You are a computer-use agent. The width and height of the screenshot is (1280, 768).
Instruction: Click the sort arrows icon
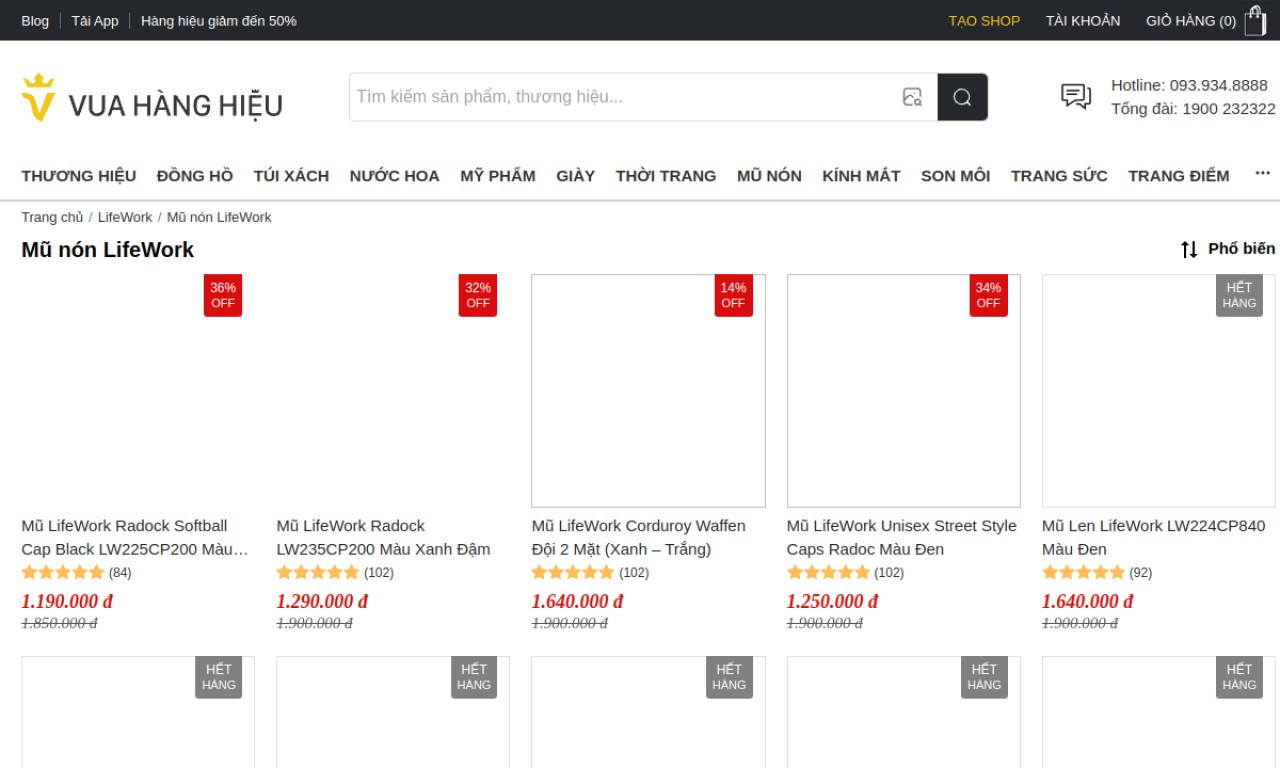(1189, 249)
